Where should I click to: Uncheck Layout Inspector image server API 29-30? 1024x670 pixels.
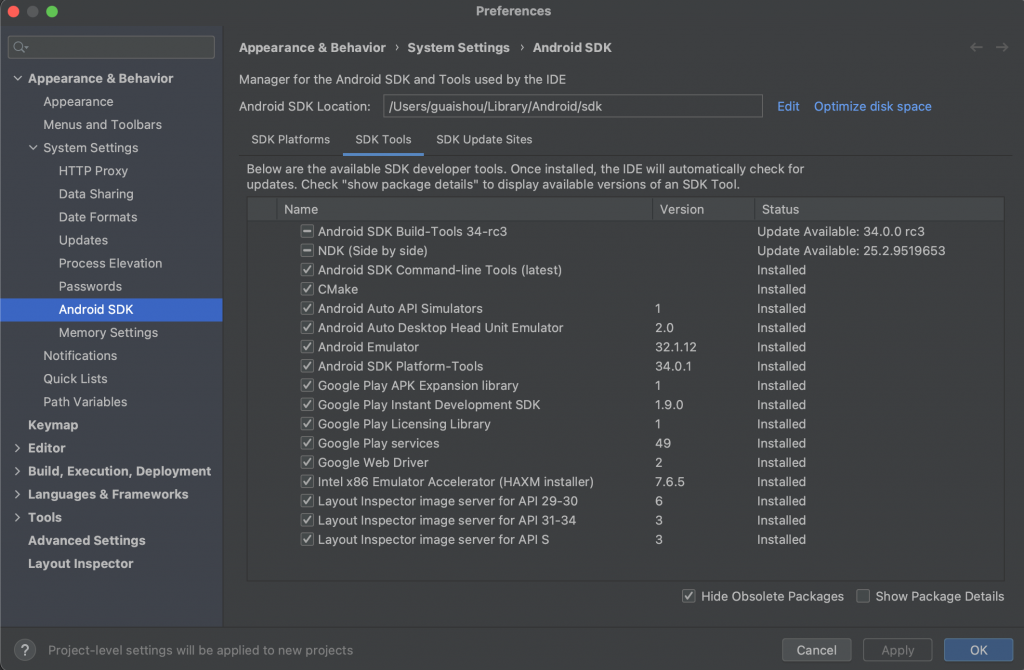click(307, 501)
